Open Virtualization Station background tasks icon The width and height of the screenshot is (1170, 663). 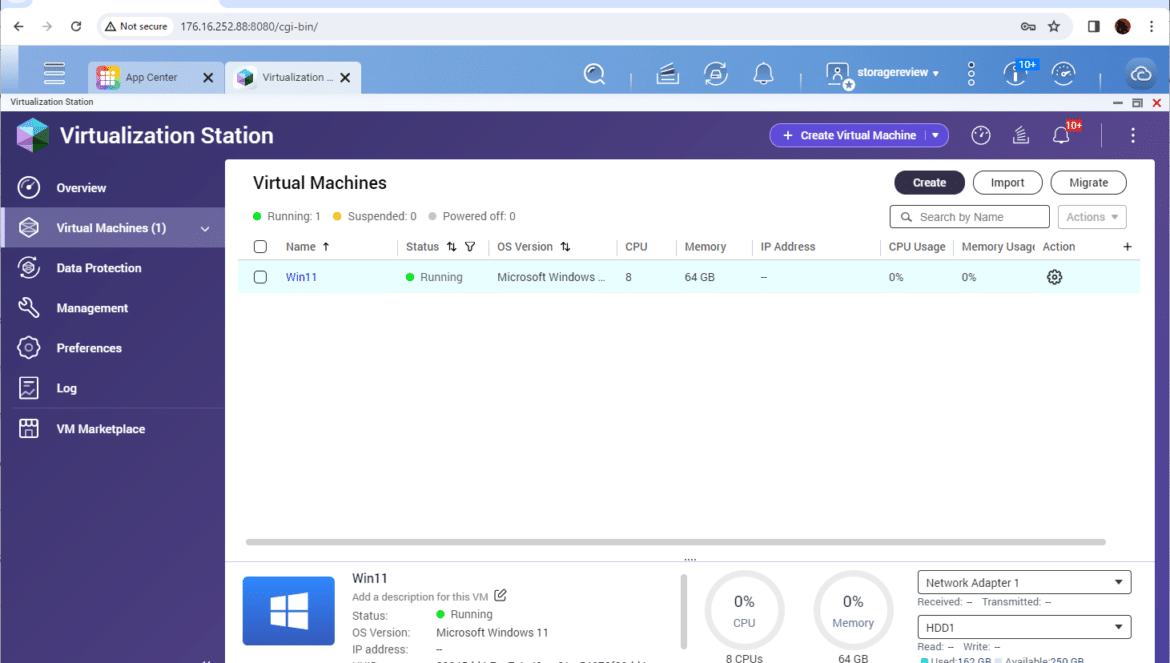(x=1021, y=135)
